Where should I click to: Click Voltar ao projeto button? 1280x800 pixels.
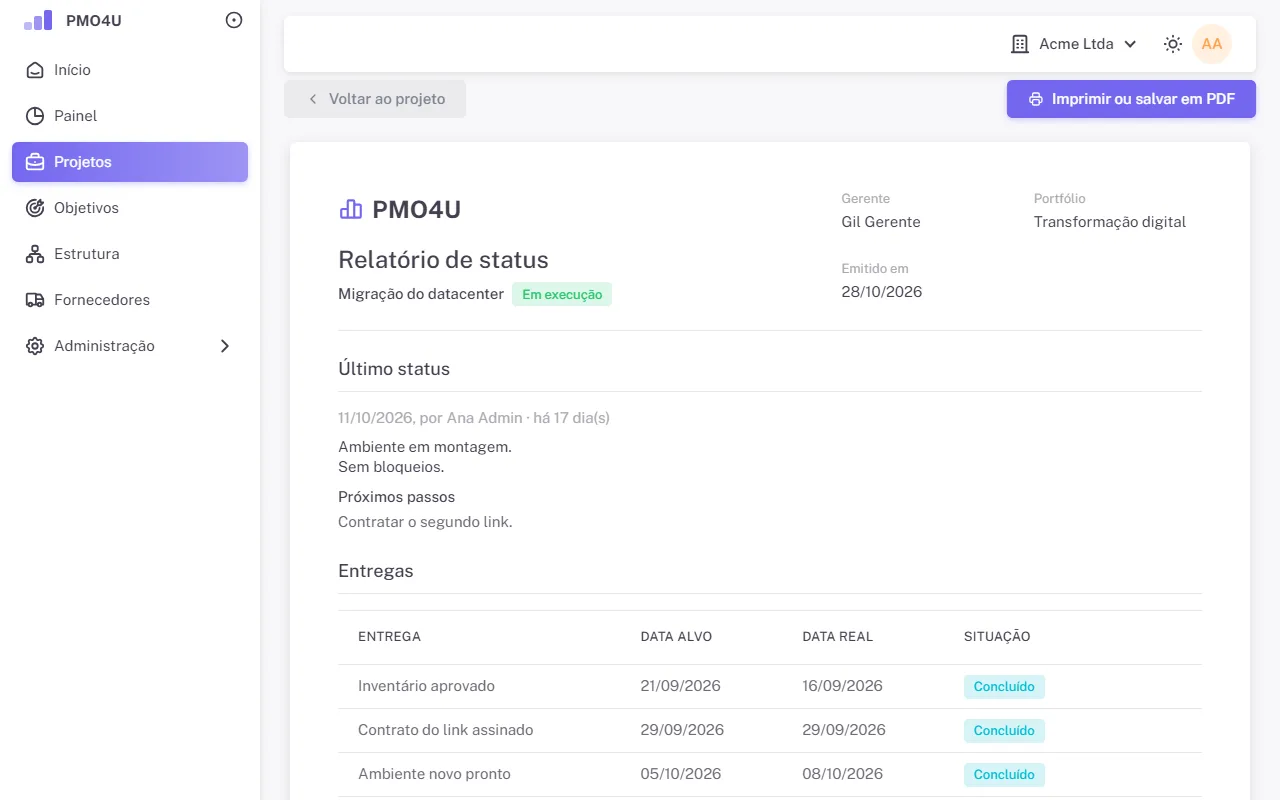[x=375, y=99]
